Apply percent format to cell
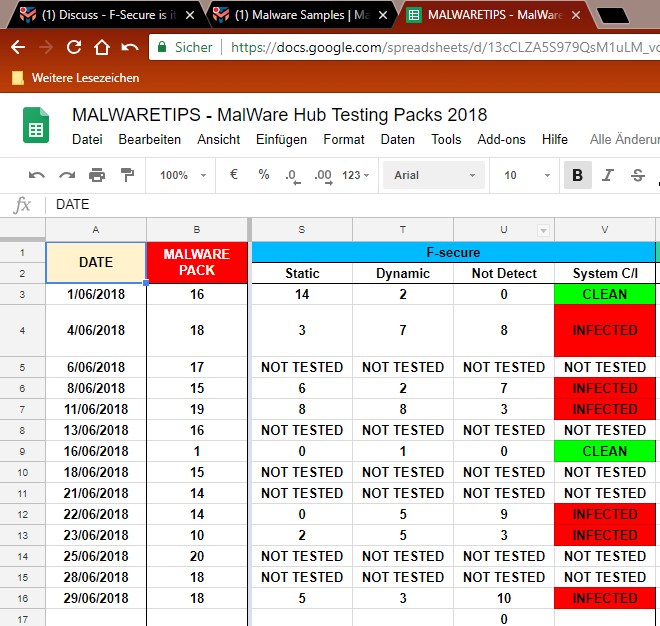Viewport: 660px width, 626px height. click(264, 175)
